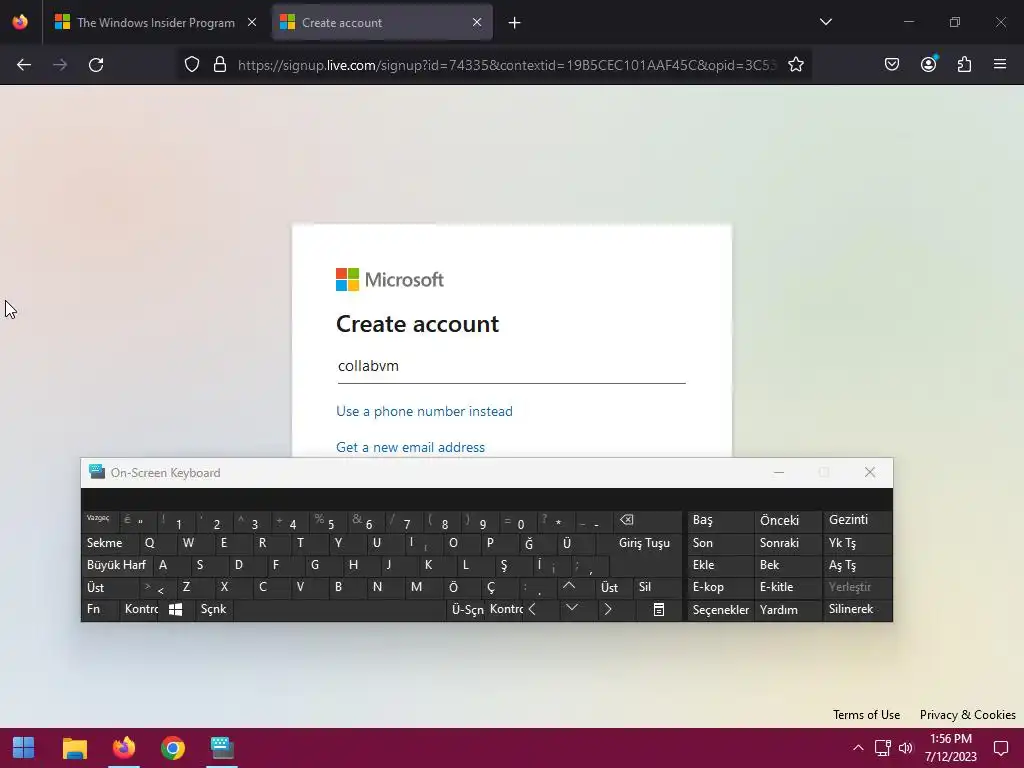Screen dimensions: 1024x768
Task: Open the tracking protection shield icon
Action: pyautogui.click(x=191, y=65)
